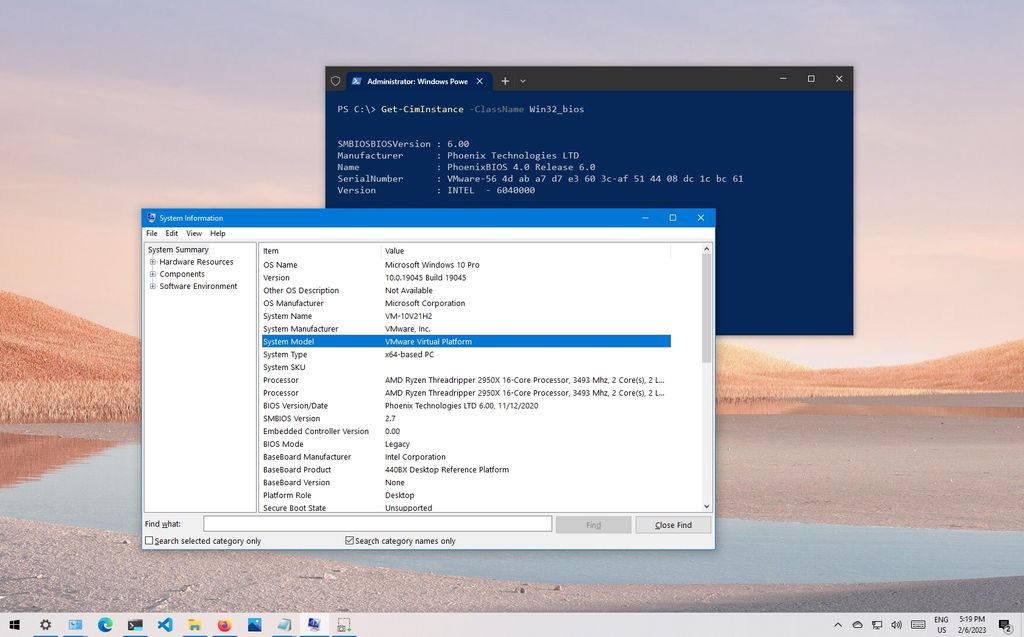Click the Close Find button
The image size is (1024, 637).
672,524
